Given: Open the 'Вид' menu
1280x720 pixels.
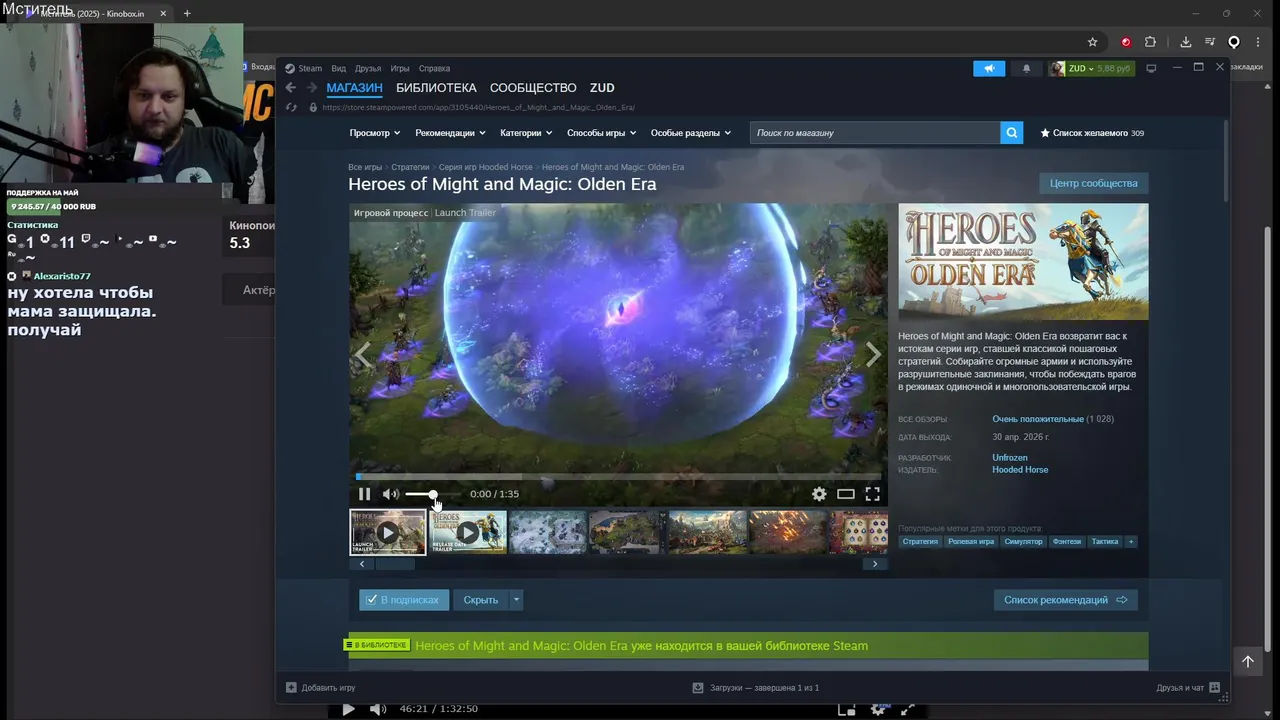Looking at the screenshot, I should [x=338, y=68].
